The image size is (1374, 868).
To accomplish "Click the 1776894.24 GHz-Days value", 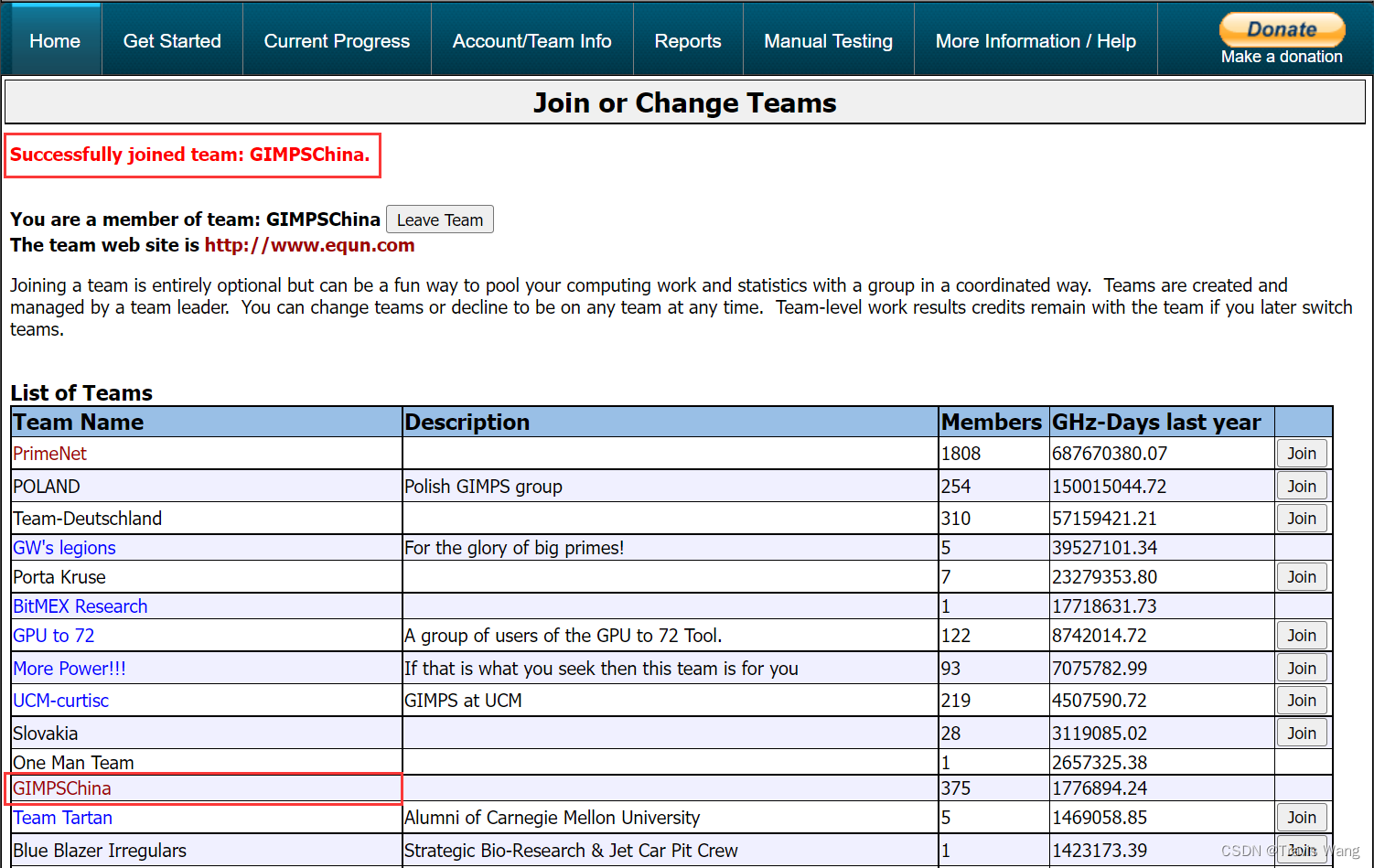I will pyautogui.click(x=1100, y=788).
